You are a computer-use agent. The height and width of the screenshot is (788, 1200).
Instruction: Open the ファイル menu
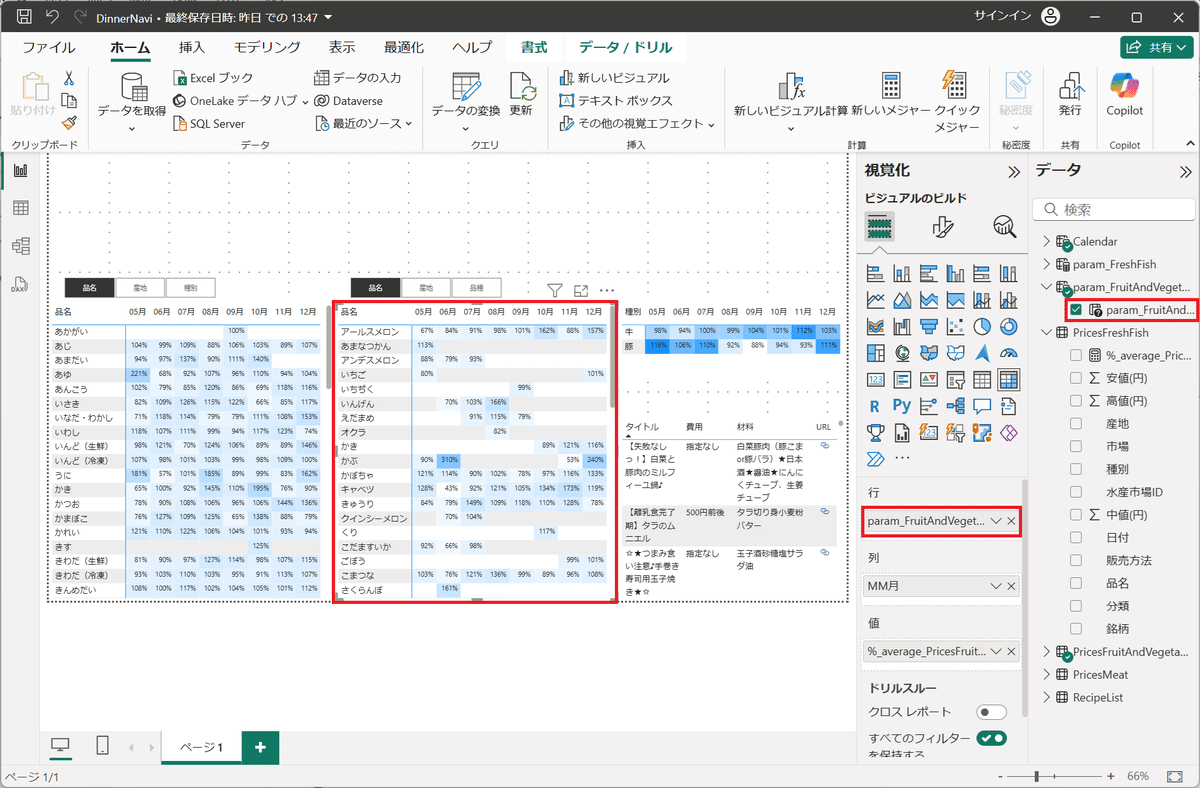[48, 47]
